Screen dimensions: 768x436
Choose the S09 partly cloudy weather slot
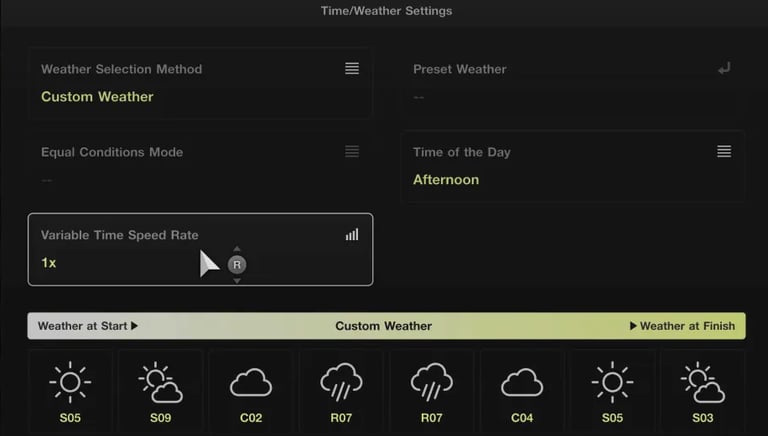tap(160, 392)
